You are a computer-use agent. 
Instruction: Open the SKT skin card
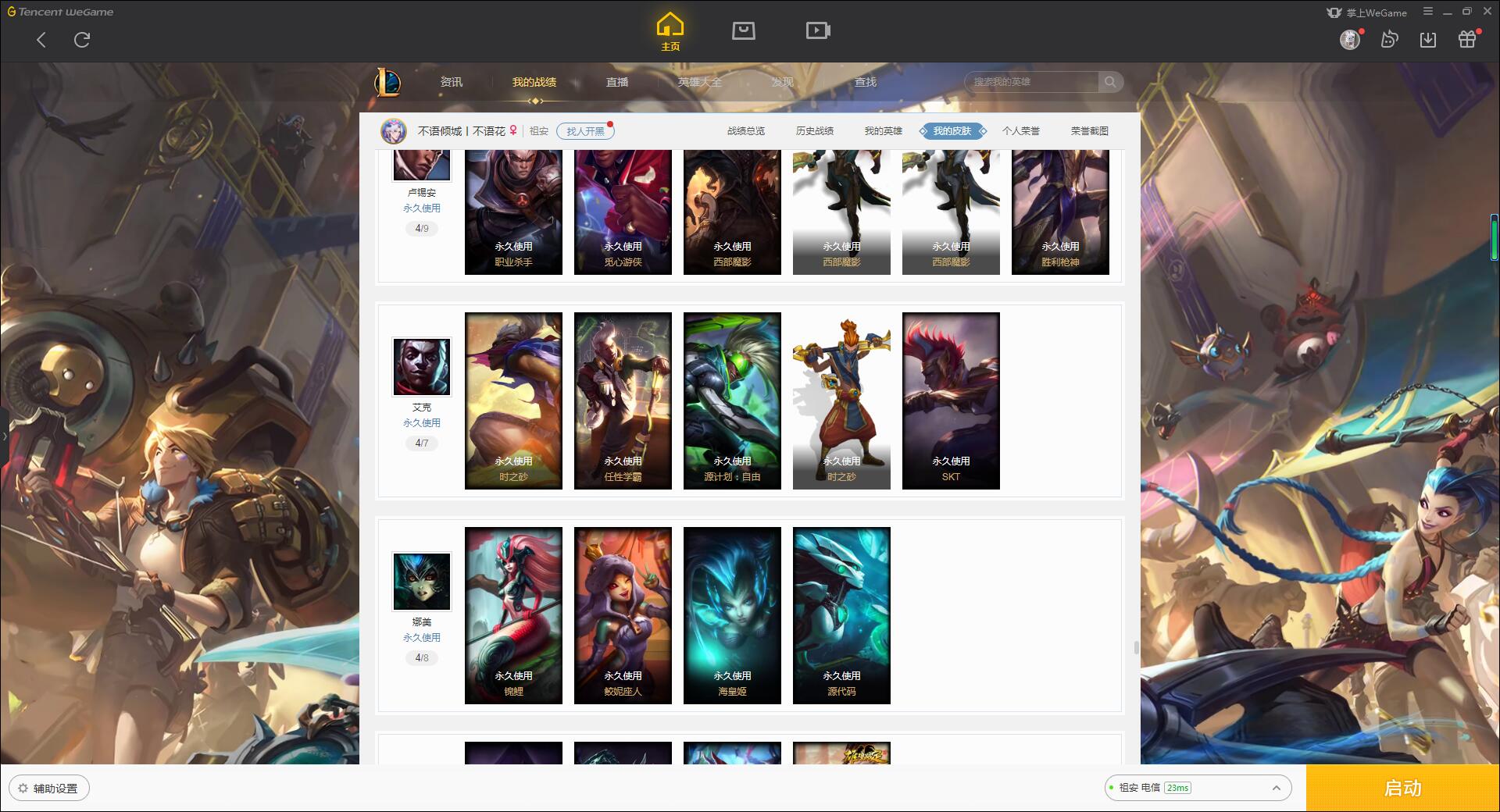(951, 401)
